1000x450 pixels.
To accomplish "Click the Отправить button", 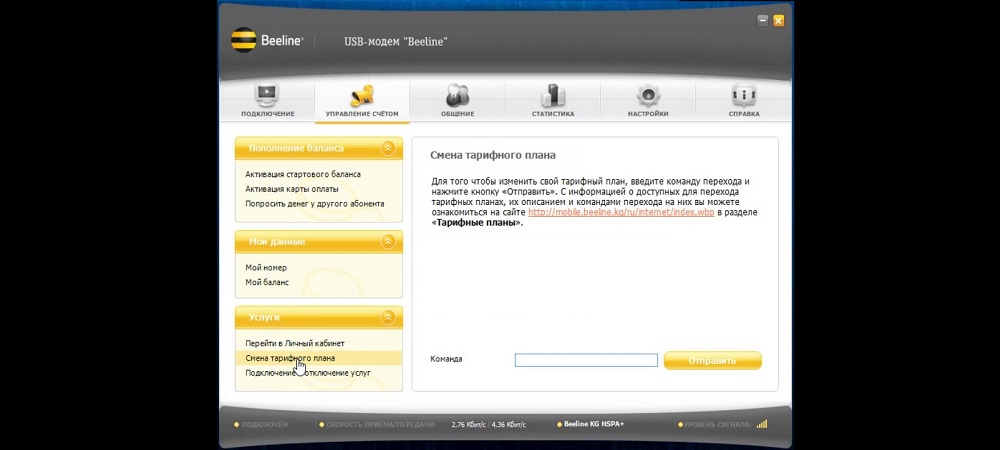I will click(x=712, y=361).
